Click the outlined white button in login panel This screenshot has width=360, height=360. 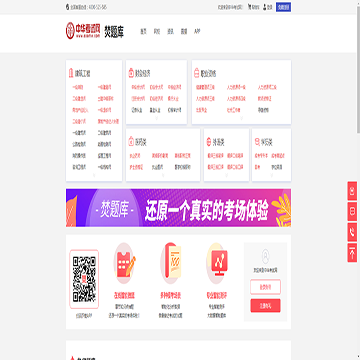265,287
